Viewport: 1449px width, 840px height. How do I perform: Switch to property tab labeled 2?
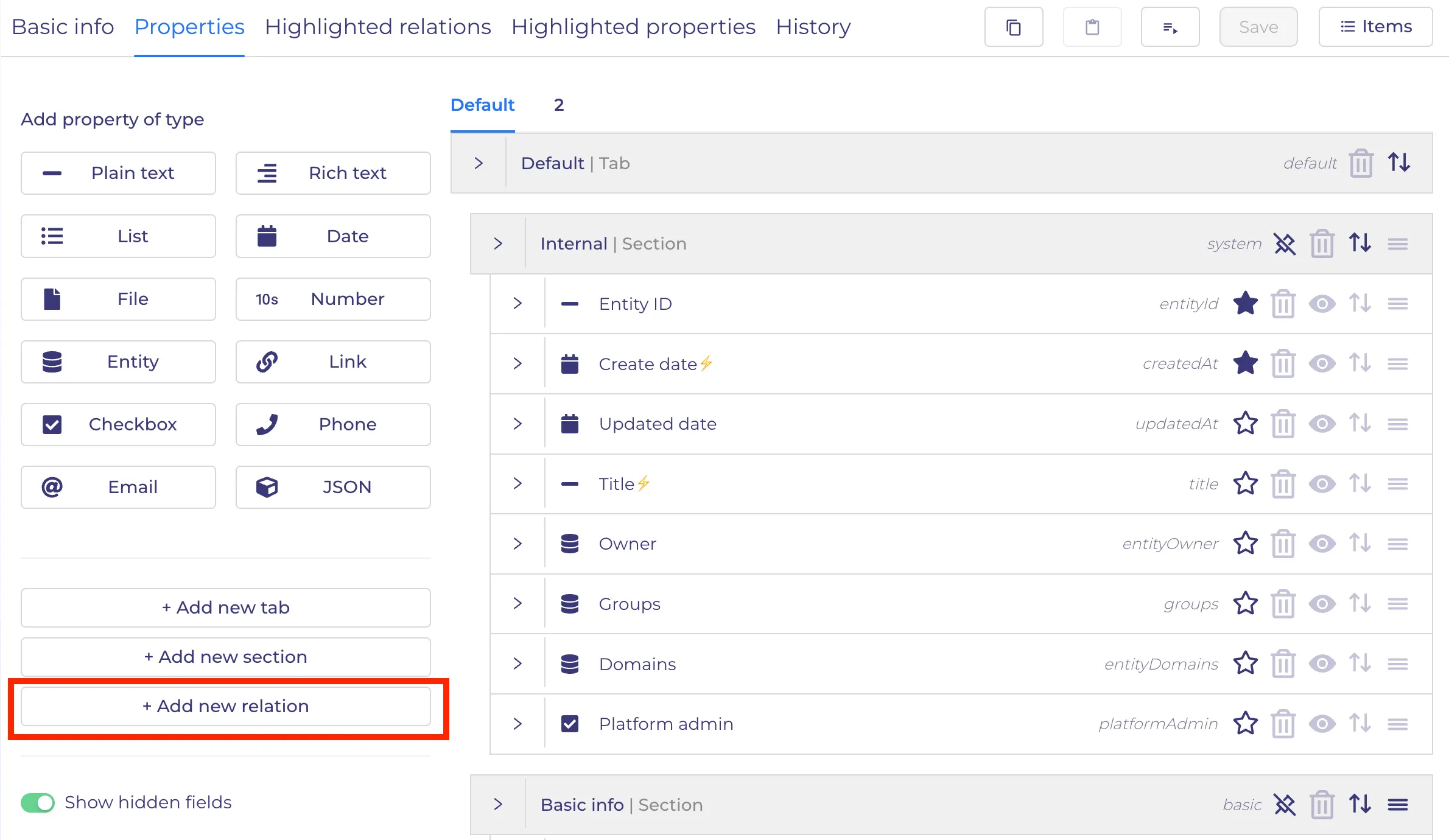pyautogui.click(x=559, y=105)
